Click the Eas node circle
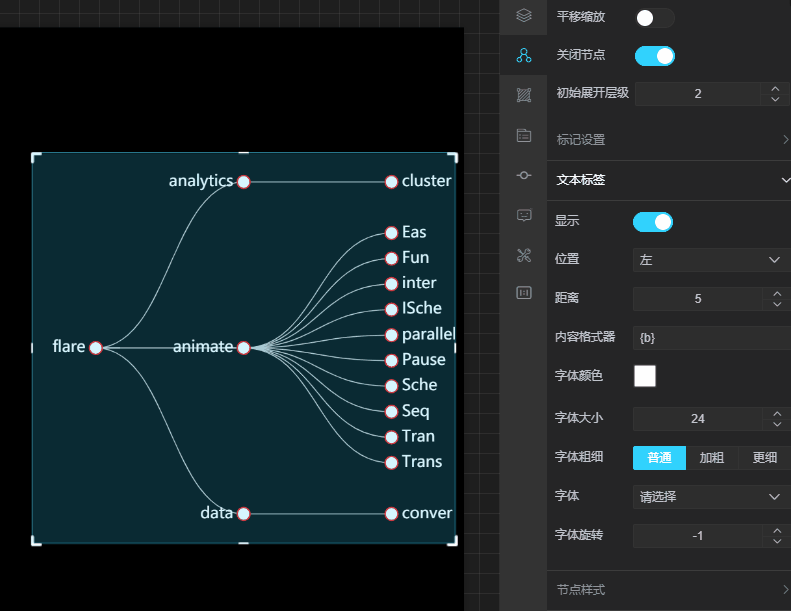791x611 pixels. coord(391,233)
